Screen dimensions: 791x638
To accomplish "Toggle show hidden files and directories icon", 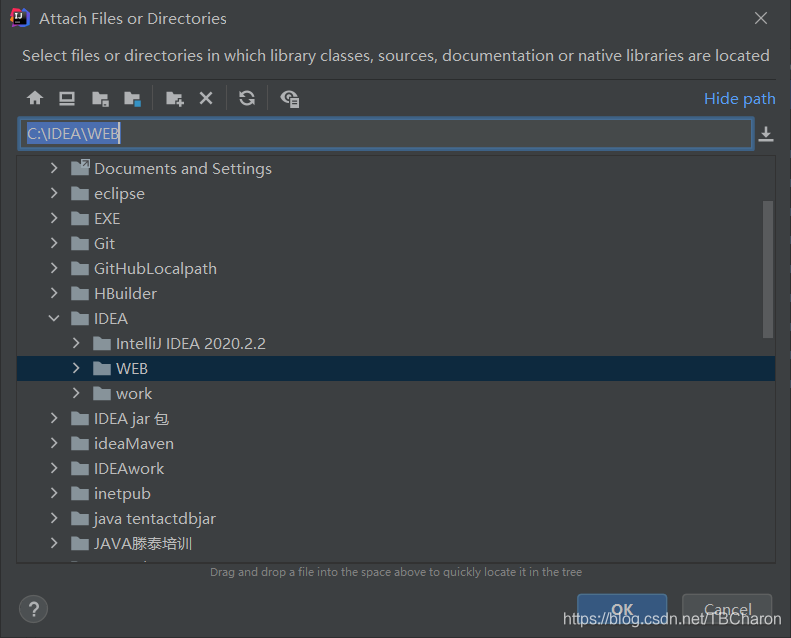I will pos(290,98).
